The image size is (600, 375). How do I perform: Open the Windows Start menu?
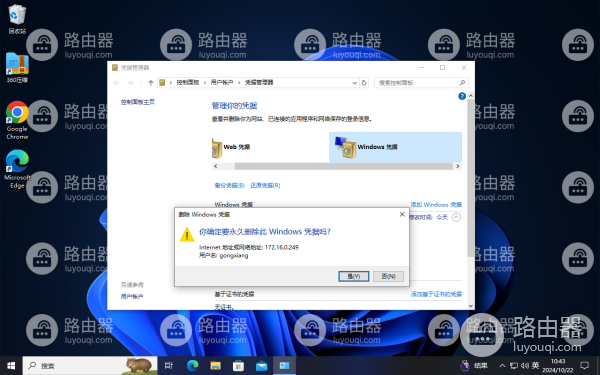[x=11, y=366]
